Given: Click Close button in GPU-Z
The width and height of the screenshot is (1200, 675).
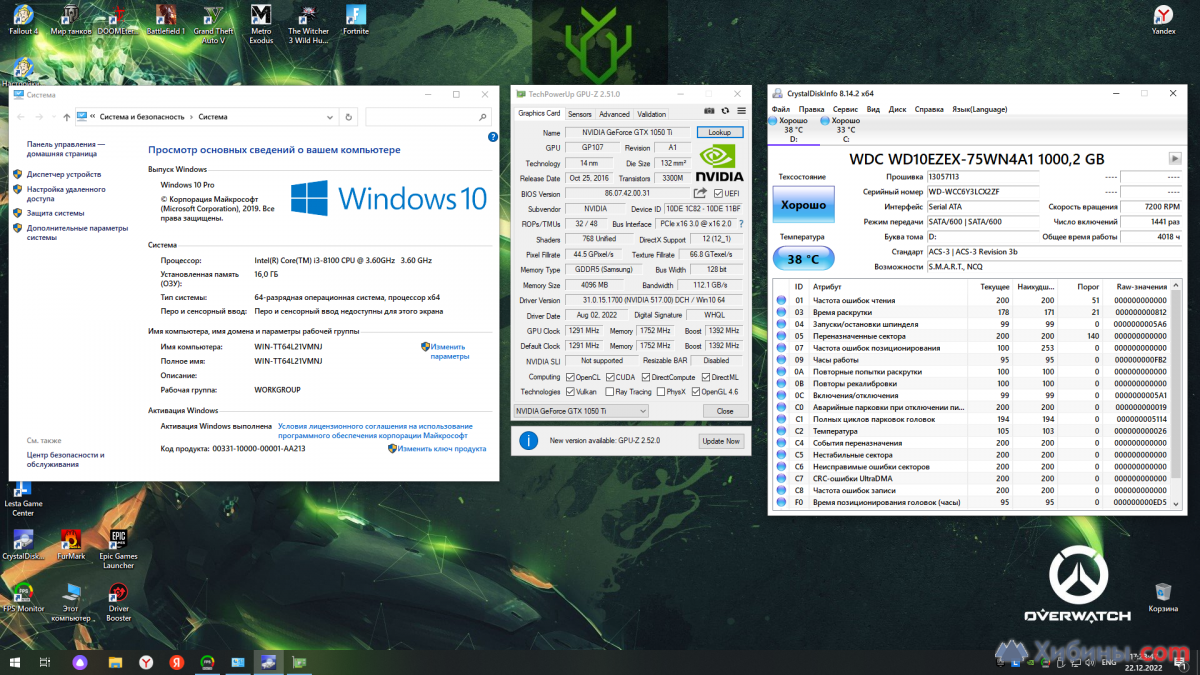Looking at the screenshot, I should coord(725,411).
